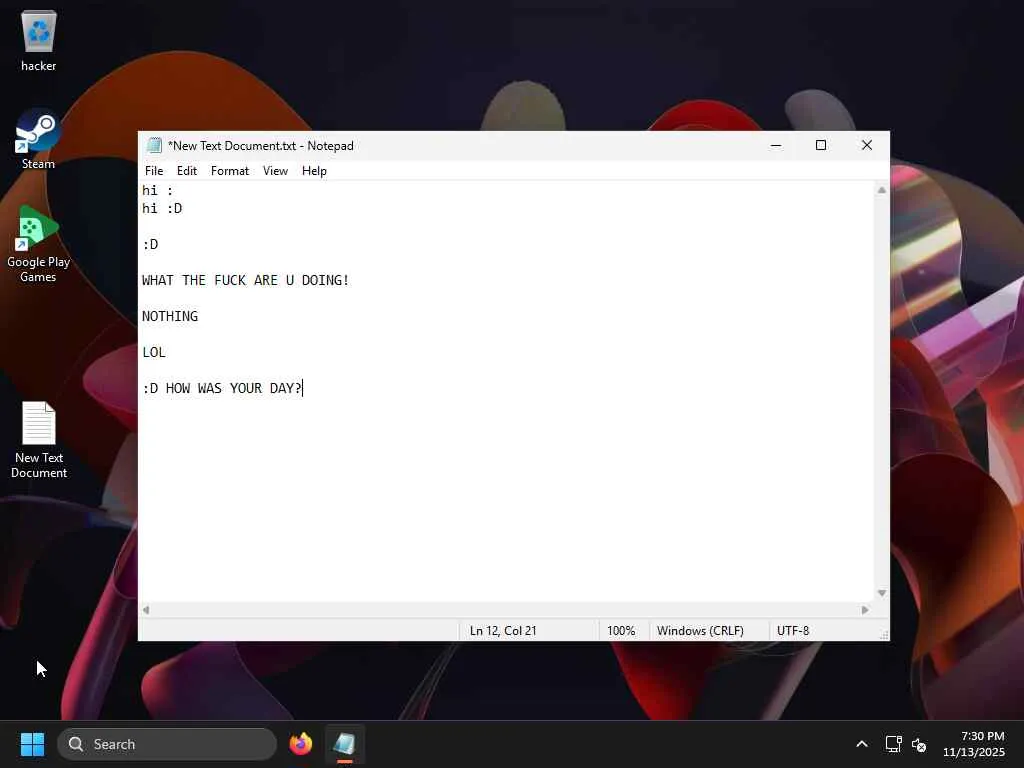Open the File menu in Notepad
1024x768 pixels.
coord(154,170)
